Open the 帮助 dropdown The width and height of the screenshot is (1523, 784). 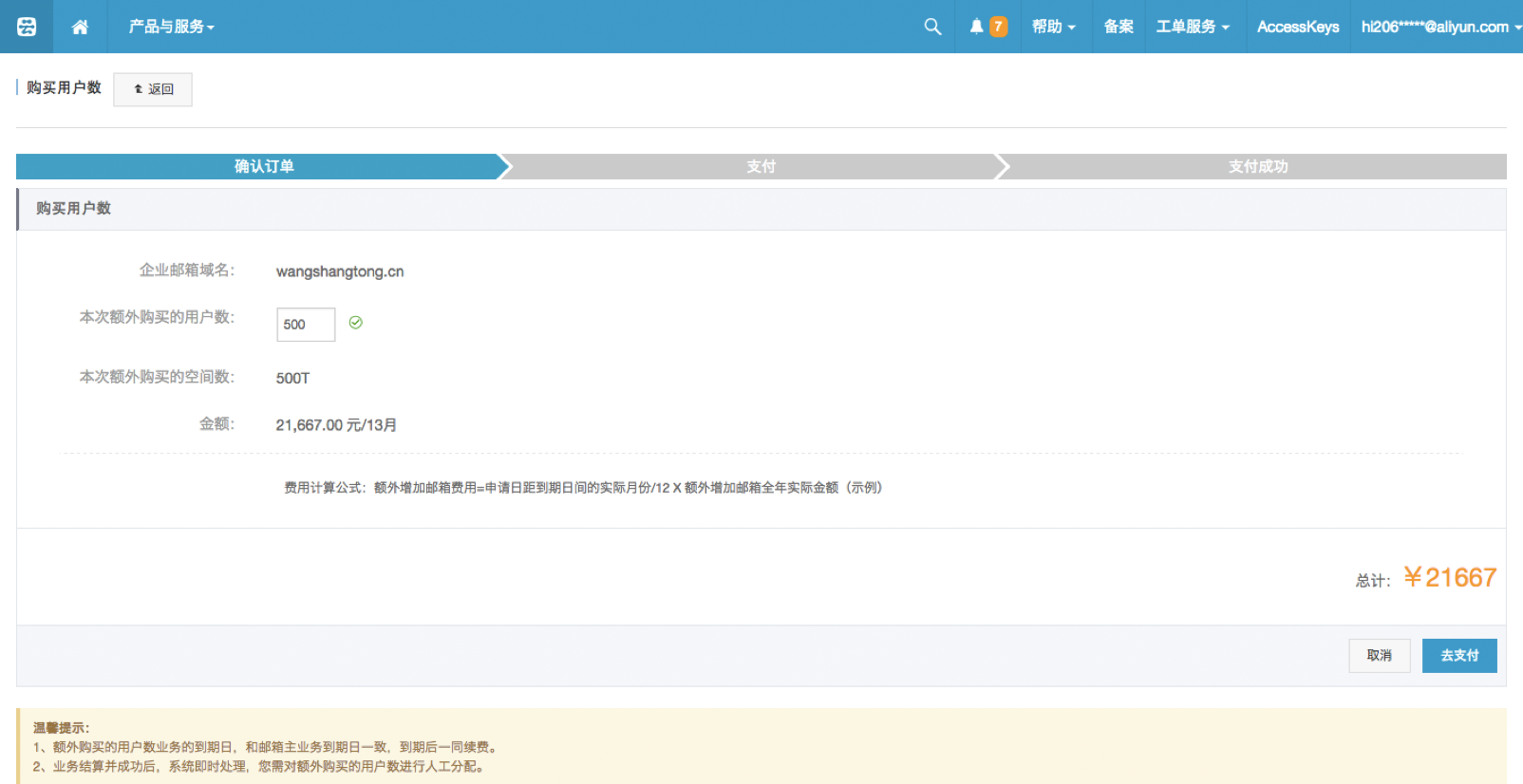1053,27
